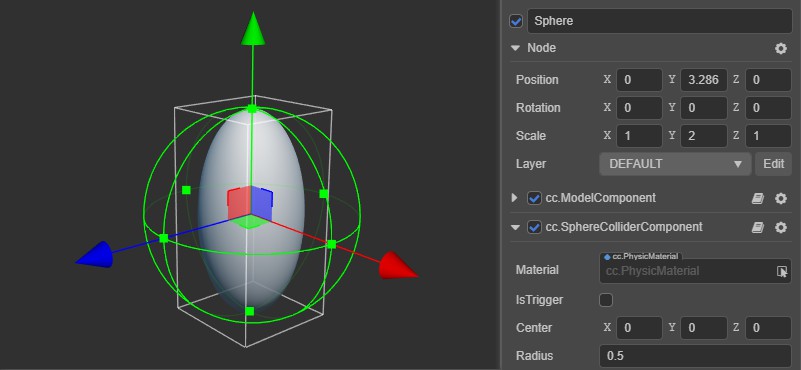Enable the IsTrigger checkbox
This screenshot has height=370, width=801.
606,300
